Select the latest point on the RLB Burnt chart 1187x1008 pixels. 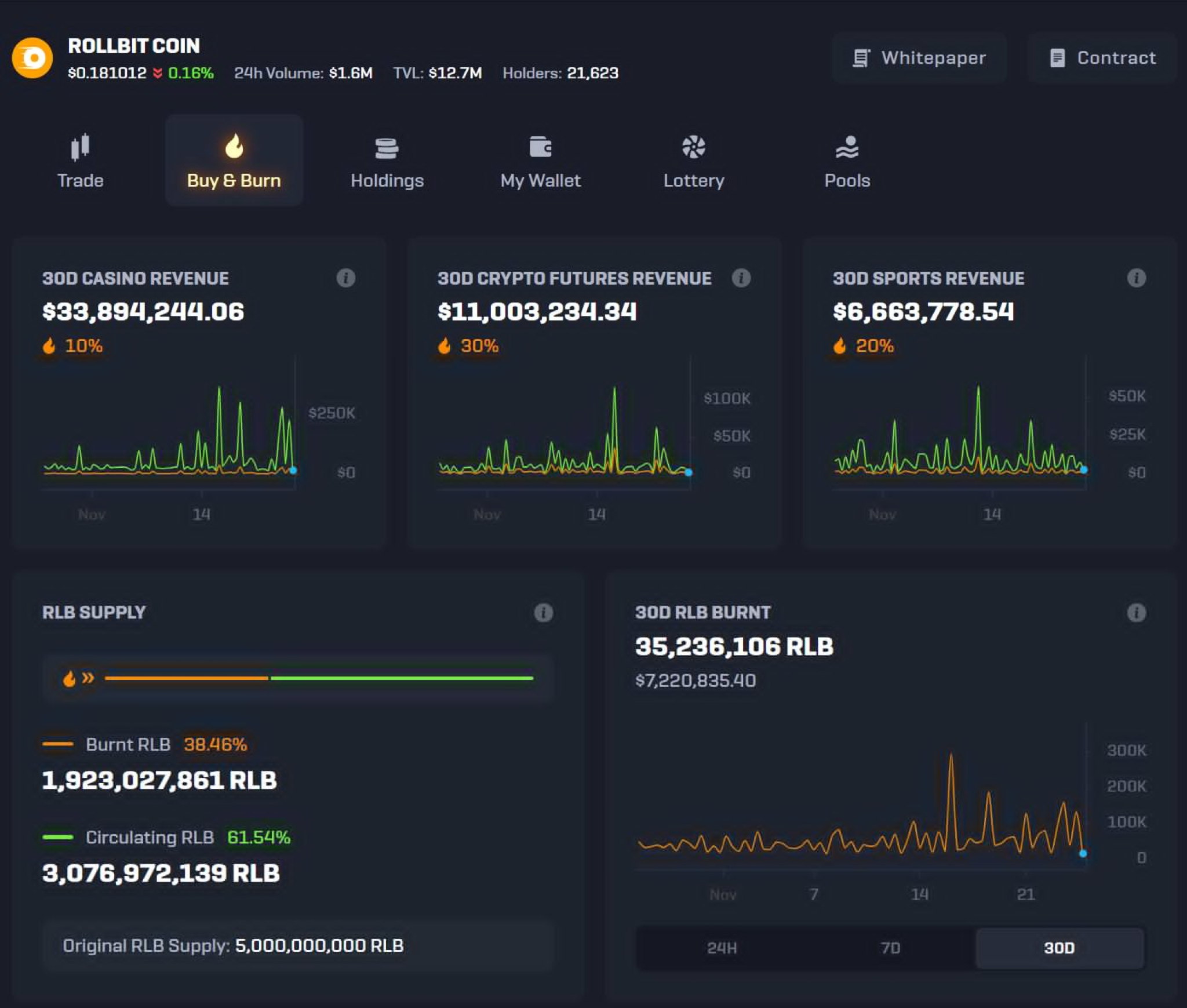1083,853
